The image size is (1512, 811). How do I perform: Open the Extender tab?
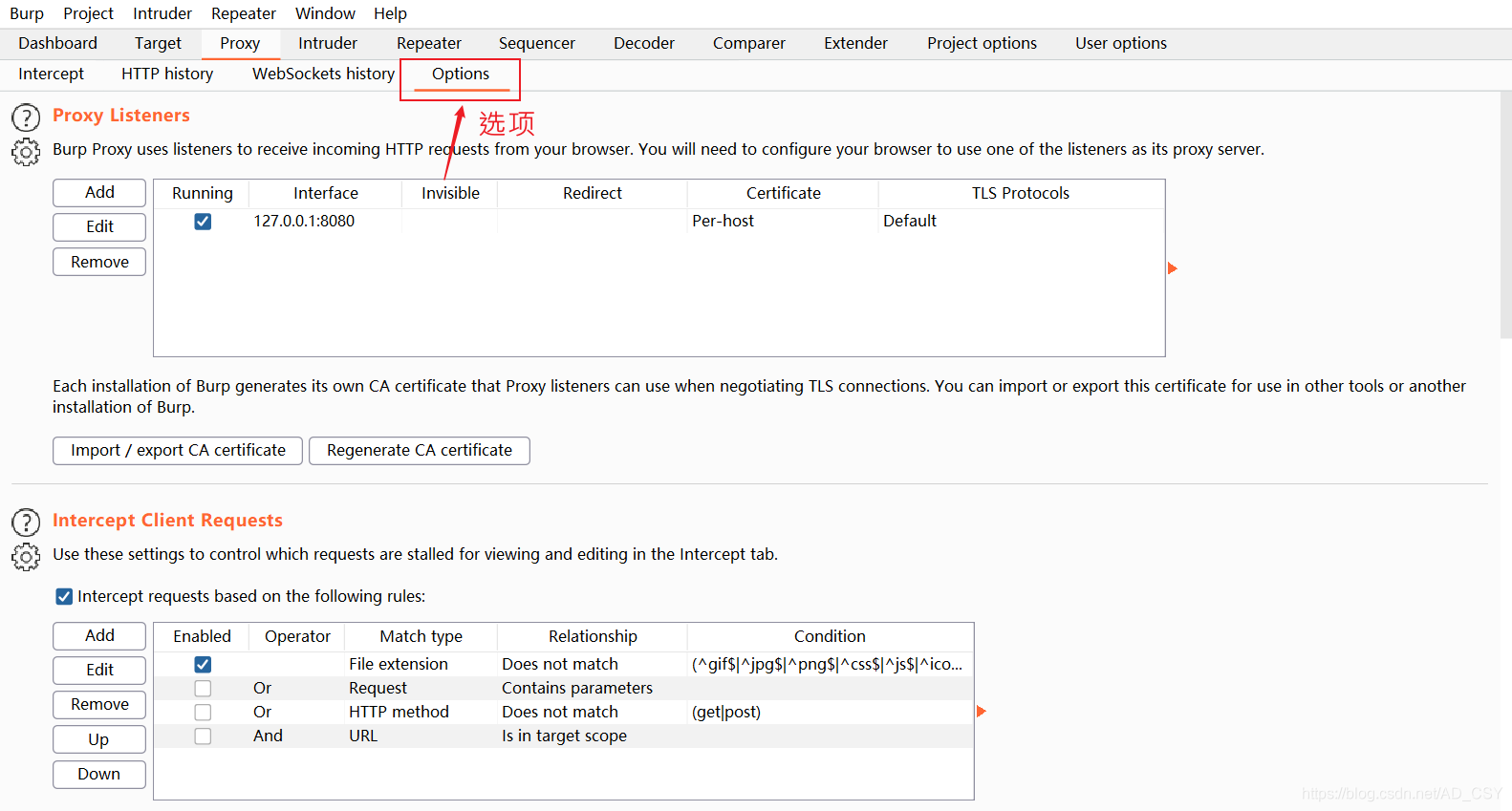[x=855, y=43]
